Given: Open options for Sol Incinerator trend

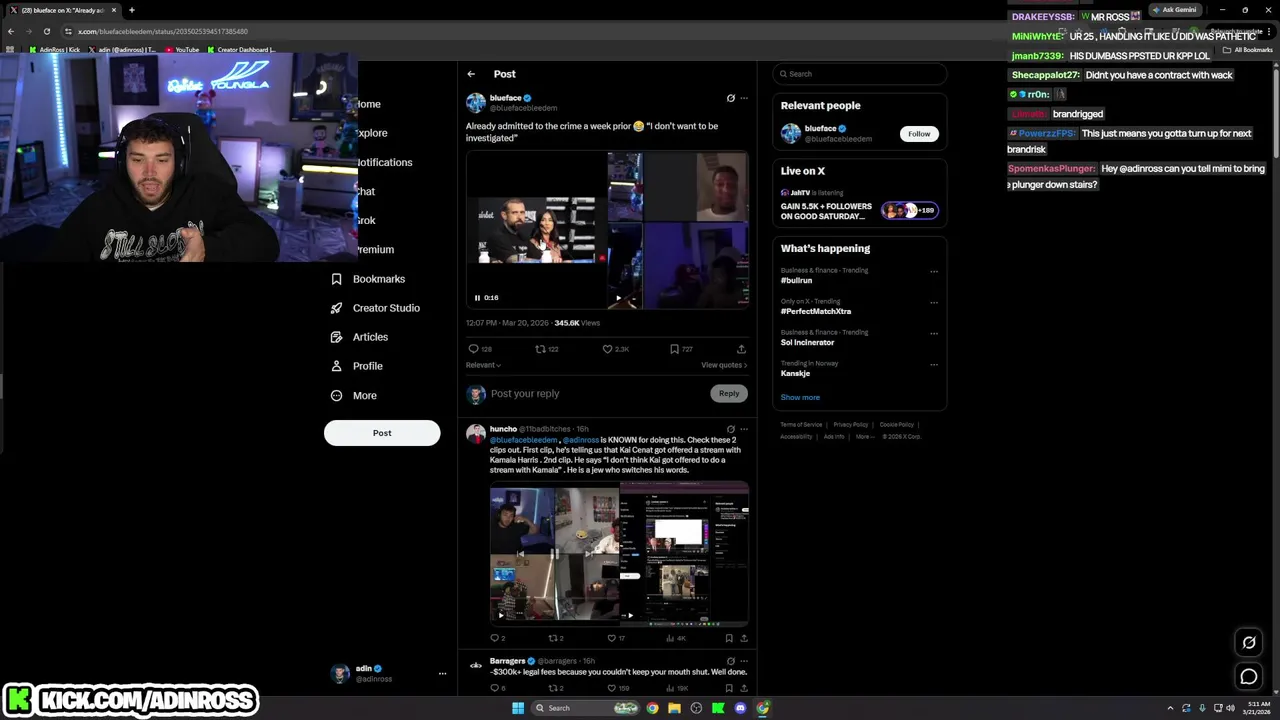Looking at the screenshot, I should click(x=934, y=333).
